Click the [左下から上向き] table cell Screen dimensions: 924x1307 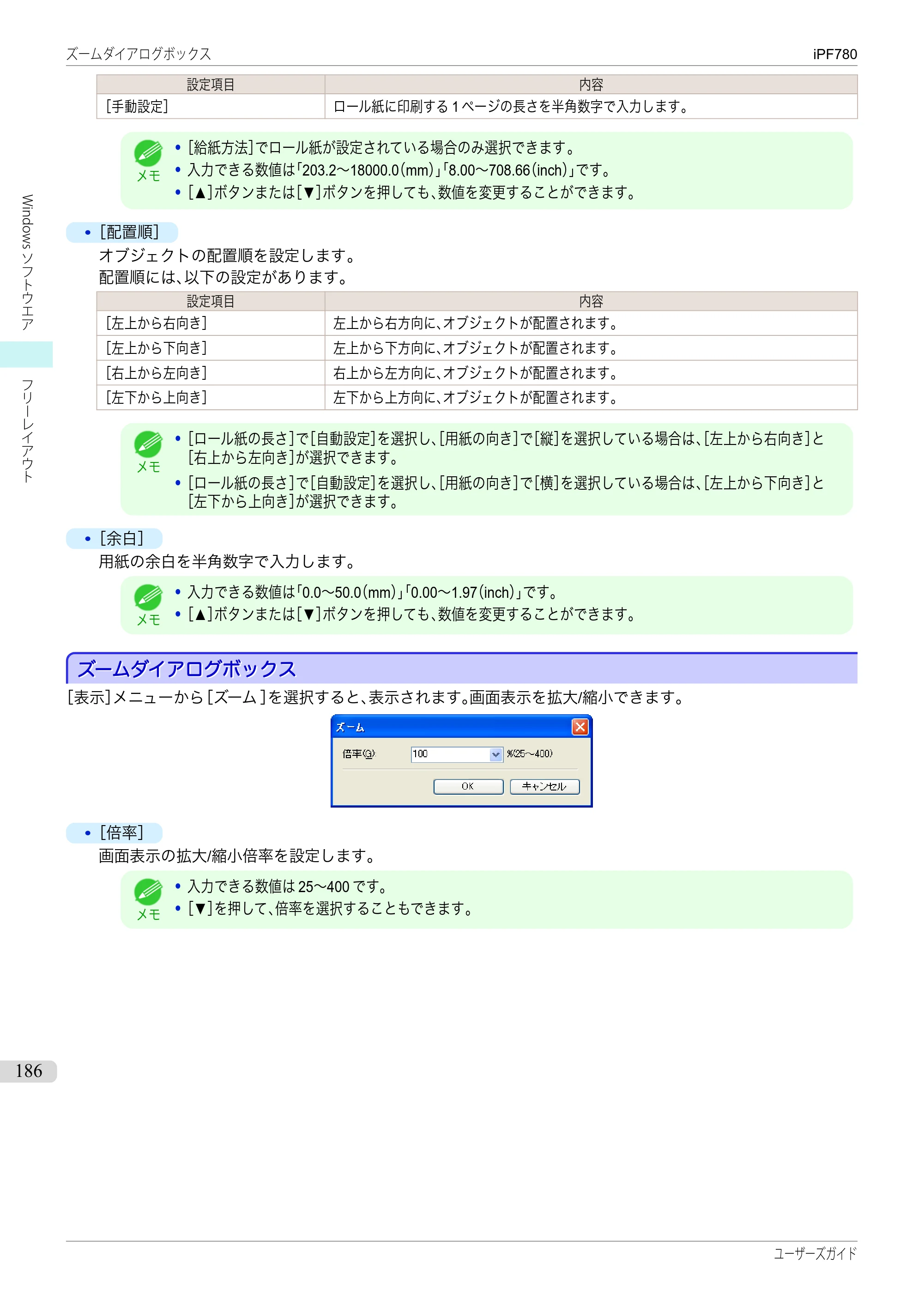(211, 397)
